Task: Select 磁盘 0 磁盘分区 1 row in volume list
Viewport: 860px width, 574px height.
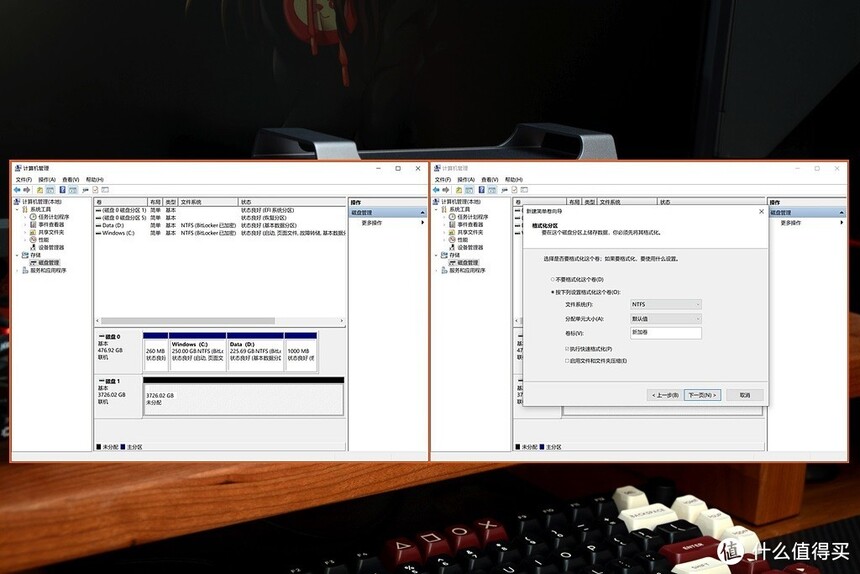Action: 220,210
